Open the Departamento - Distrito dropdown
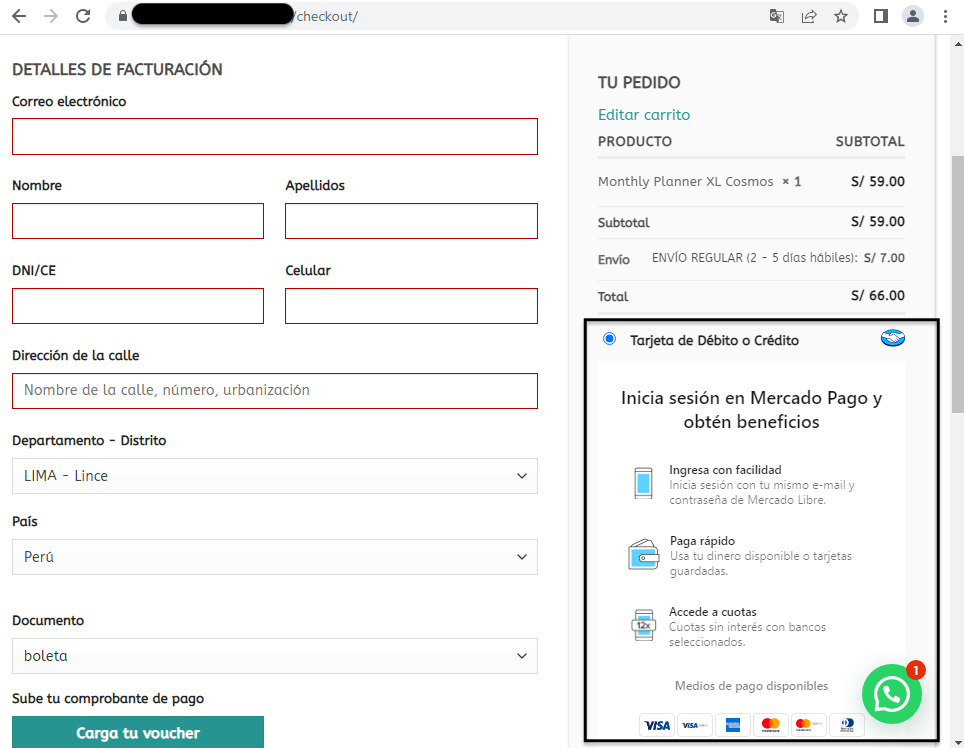 click(x=275, y=476)
